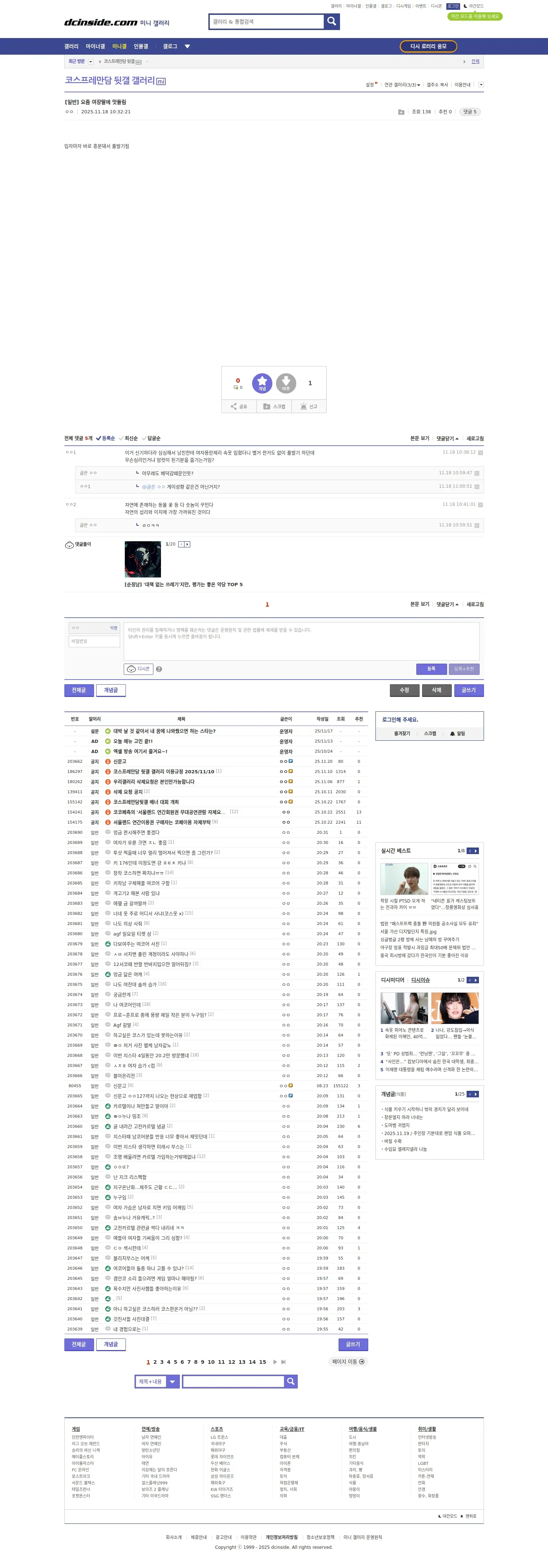This screenshot has height=1568, width=548.
Task: Go to page 2 in pagination
Action: point(155,1362)
